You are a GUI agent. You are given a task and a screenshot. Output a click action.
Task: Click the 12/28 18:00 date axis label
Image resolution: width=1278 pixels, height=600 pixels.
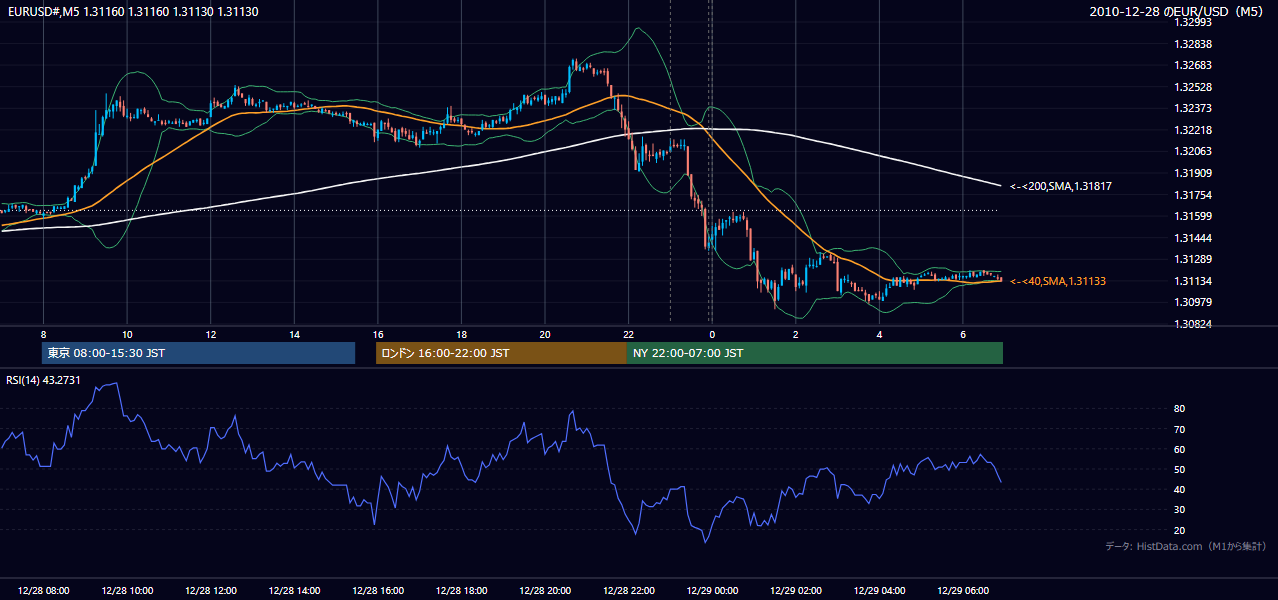click(461, 591)
